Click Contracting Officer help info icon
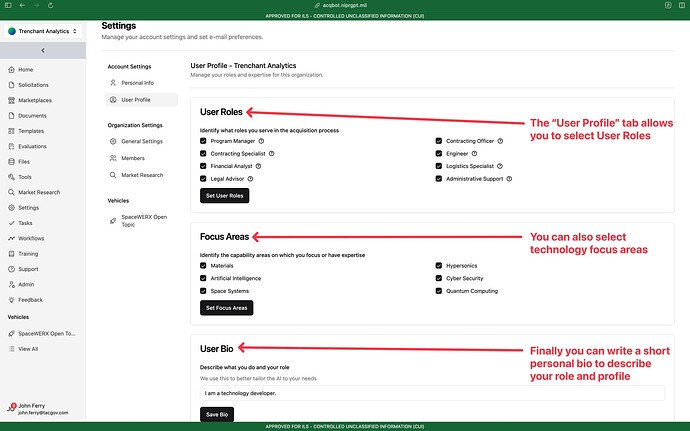This screenshot has width=690, height=431. 500,141
